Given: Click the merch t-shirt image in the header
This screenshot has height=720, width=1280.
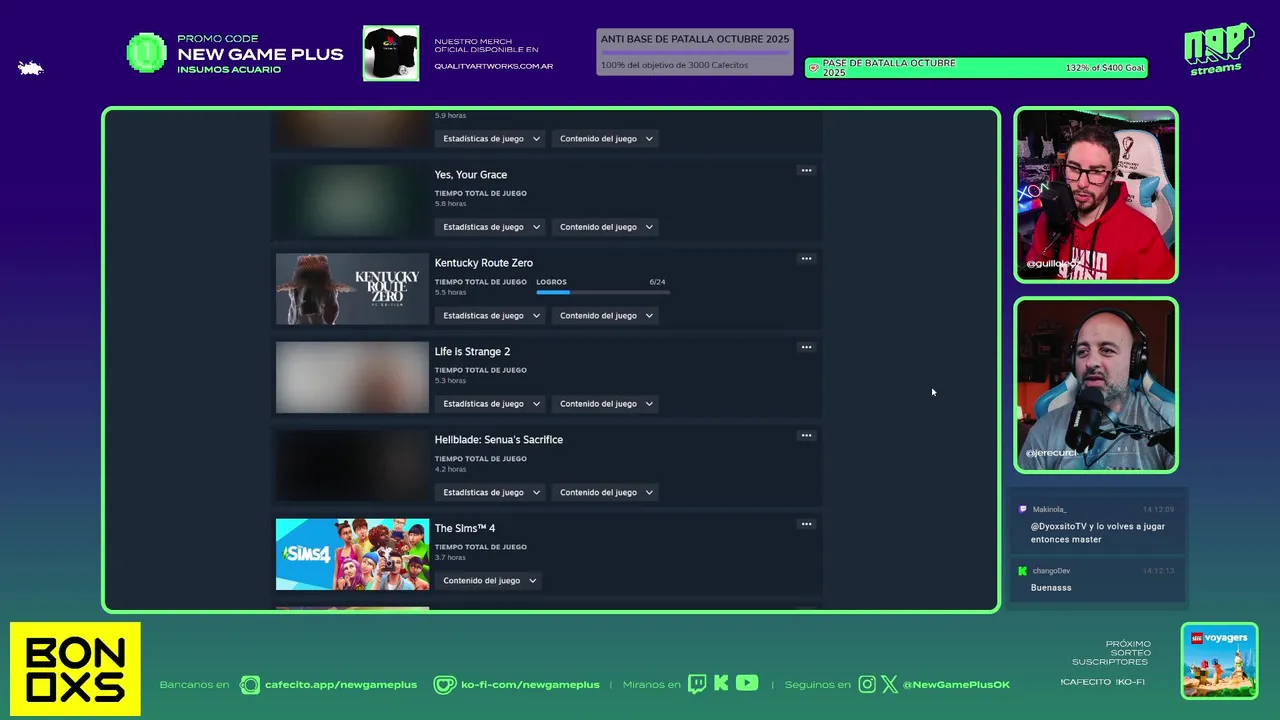Looking at the screenshot, I should tap(391, 53).
